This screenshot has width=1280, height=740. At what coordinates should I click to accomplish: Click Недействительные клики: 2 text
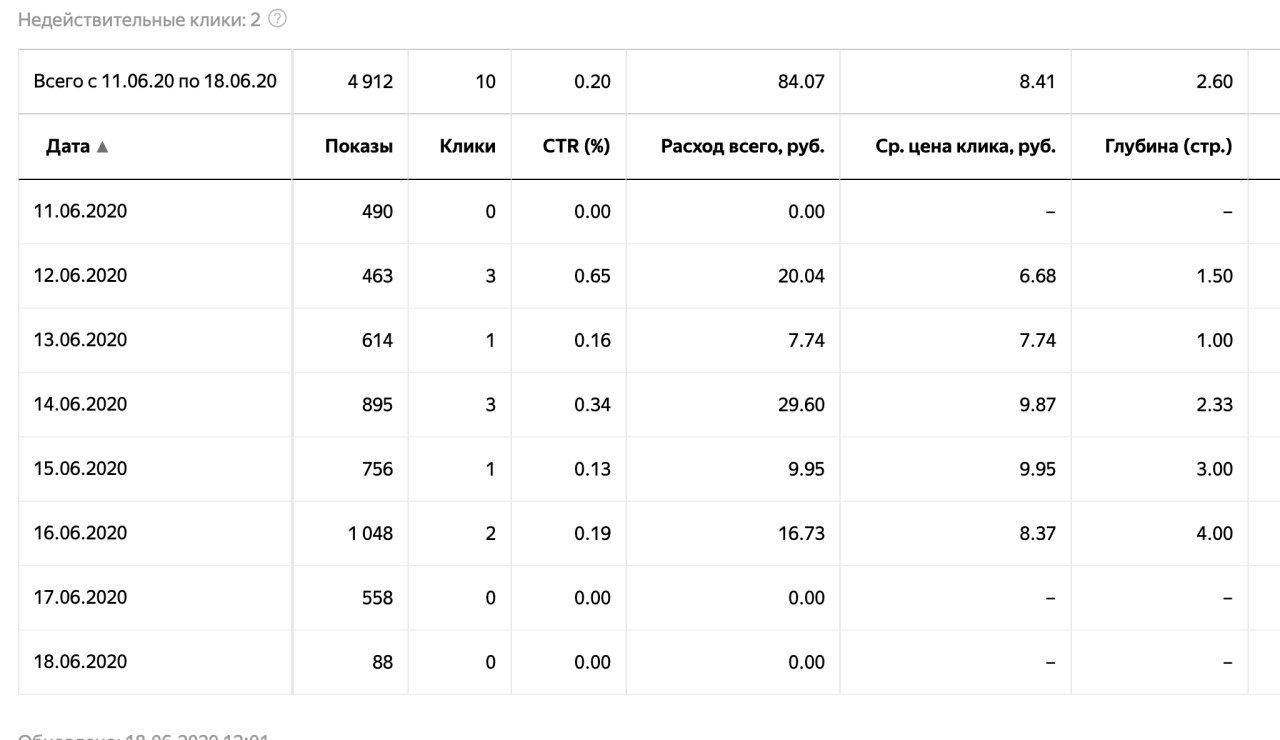click(140, 19)
